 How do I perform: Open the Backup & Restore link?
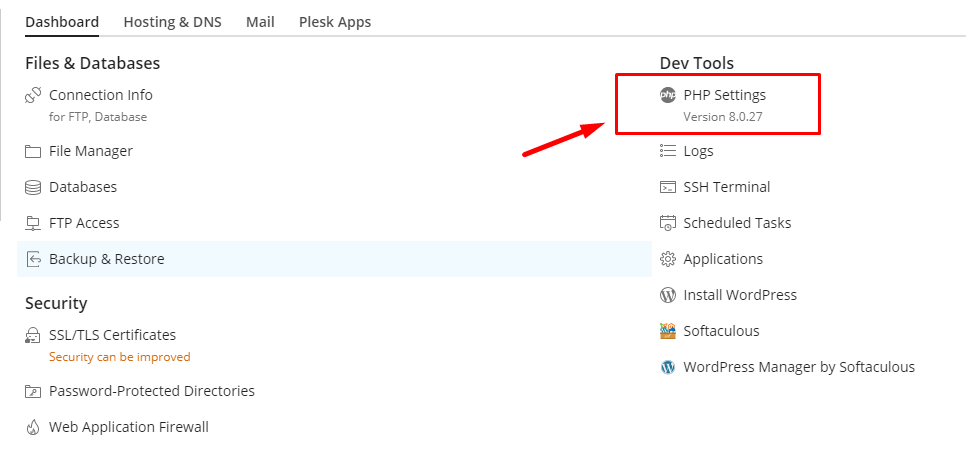106,259
